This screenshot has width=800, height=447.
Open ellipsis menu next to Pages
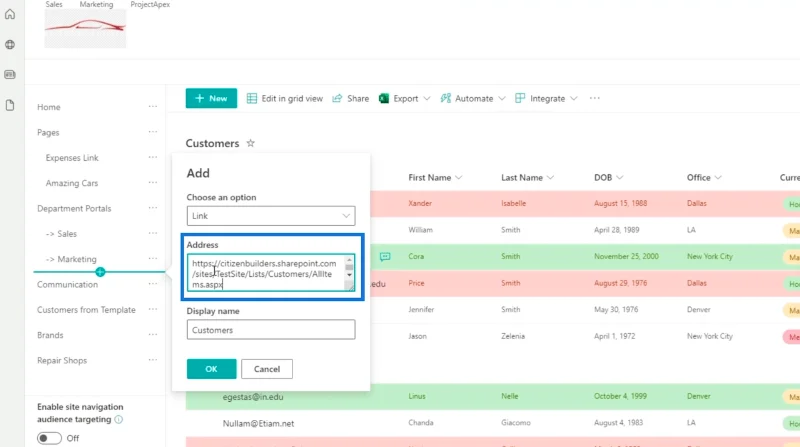153,132
